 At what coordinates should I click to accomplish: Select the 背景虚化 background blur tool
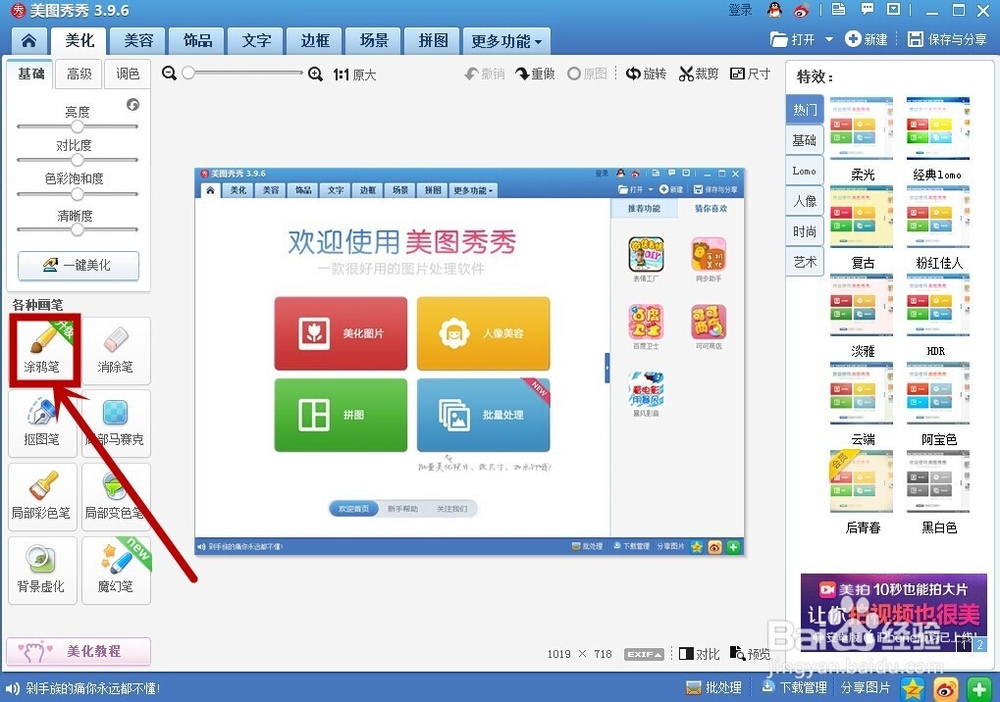click(43, 570)
